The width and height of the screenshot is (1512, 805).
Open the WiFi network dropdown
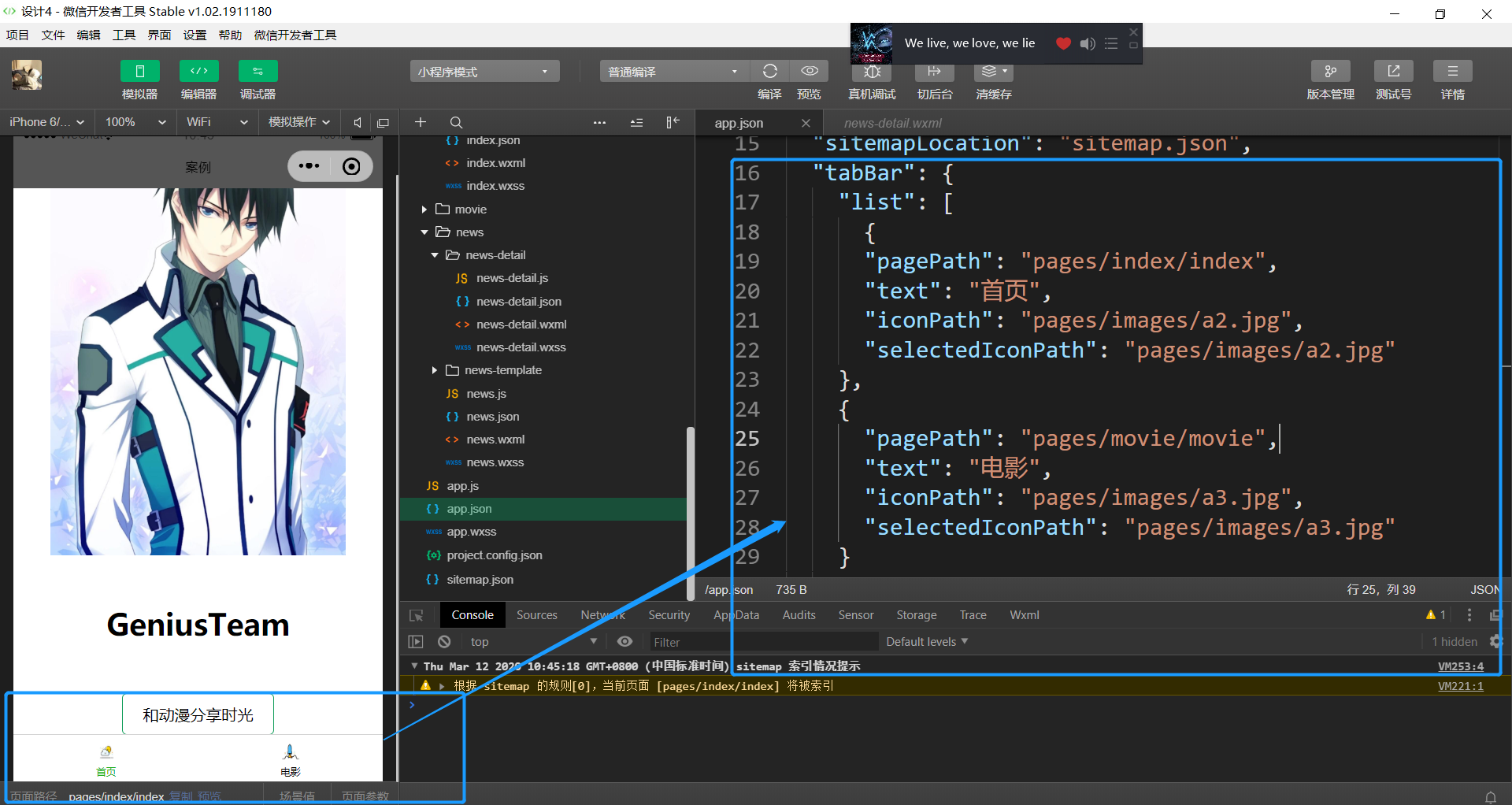tap(217, 122)
